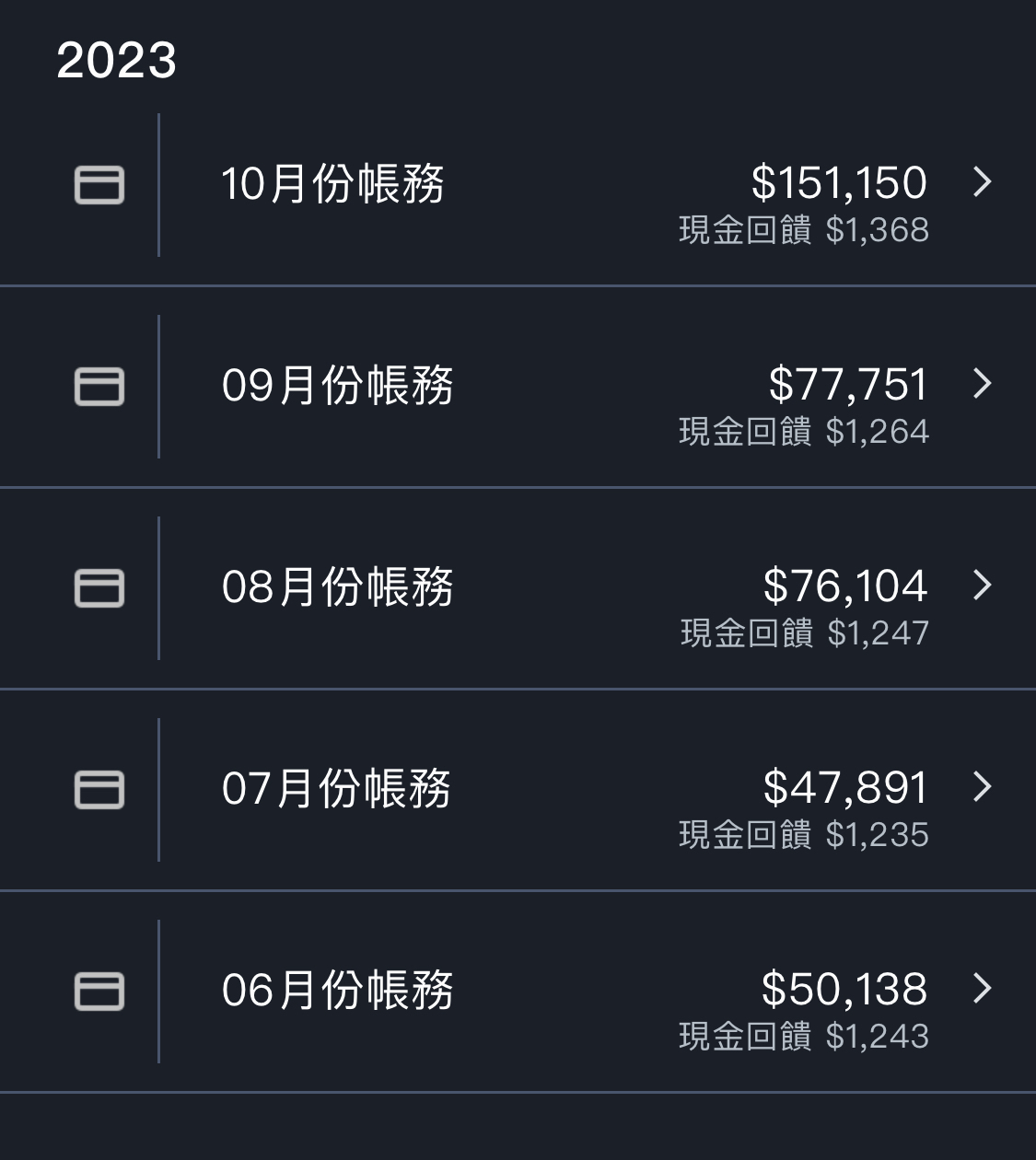
Task: Select the 07月份帳務 statement label
Action: tap(336, 788)
